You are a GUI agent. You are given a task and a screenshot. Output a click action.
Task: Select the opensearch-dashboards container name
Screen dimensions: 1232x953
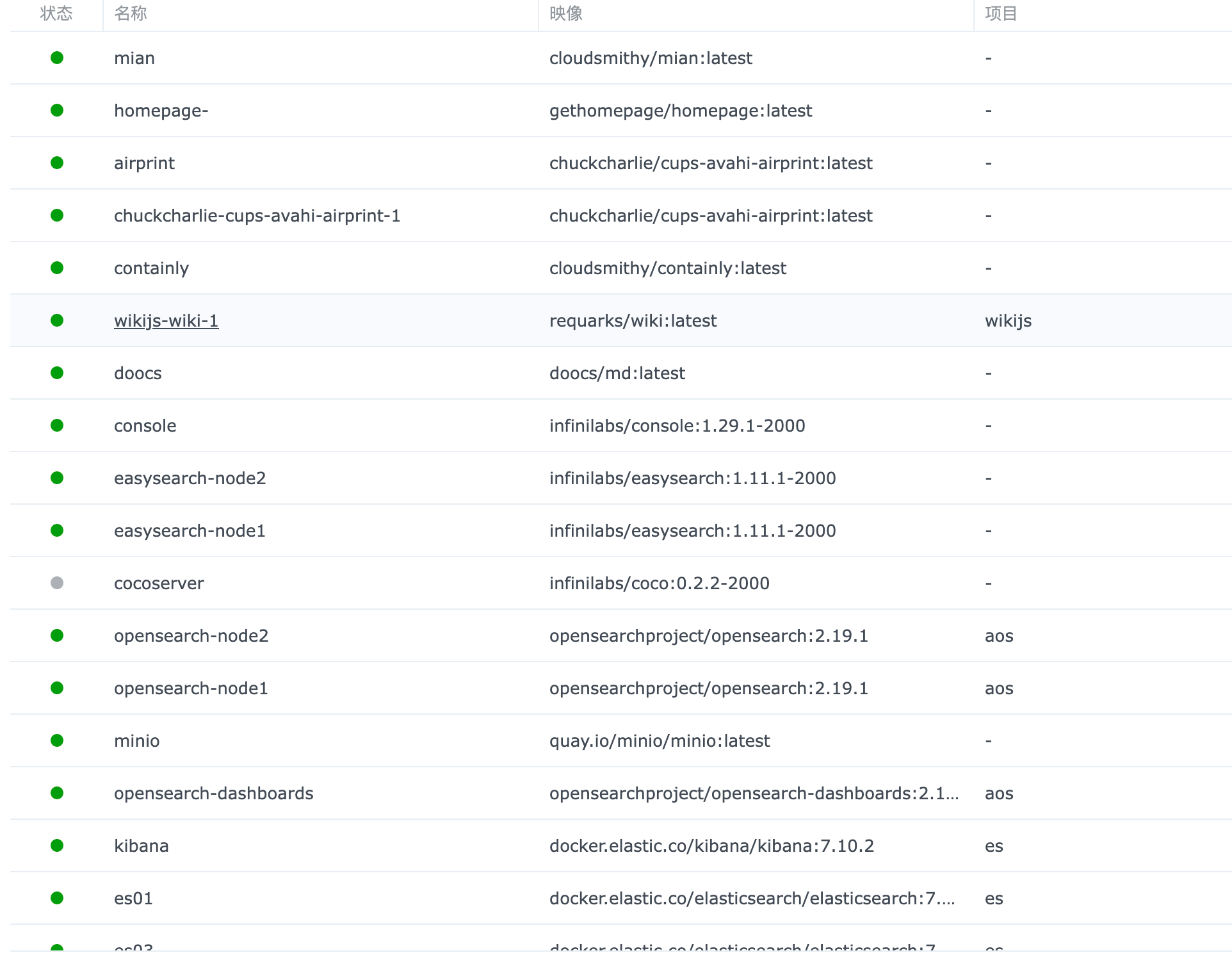(213, 794)
